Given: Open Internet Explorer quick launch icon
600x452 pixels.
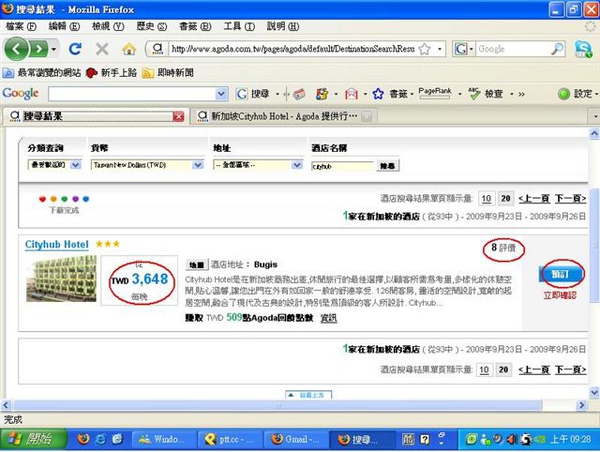Looking at the screenshot, I should pos(101,439).
